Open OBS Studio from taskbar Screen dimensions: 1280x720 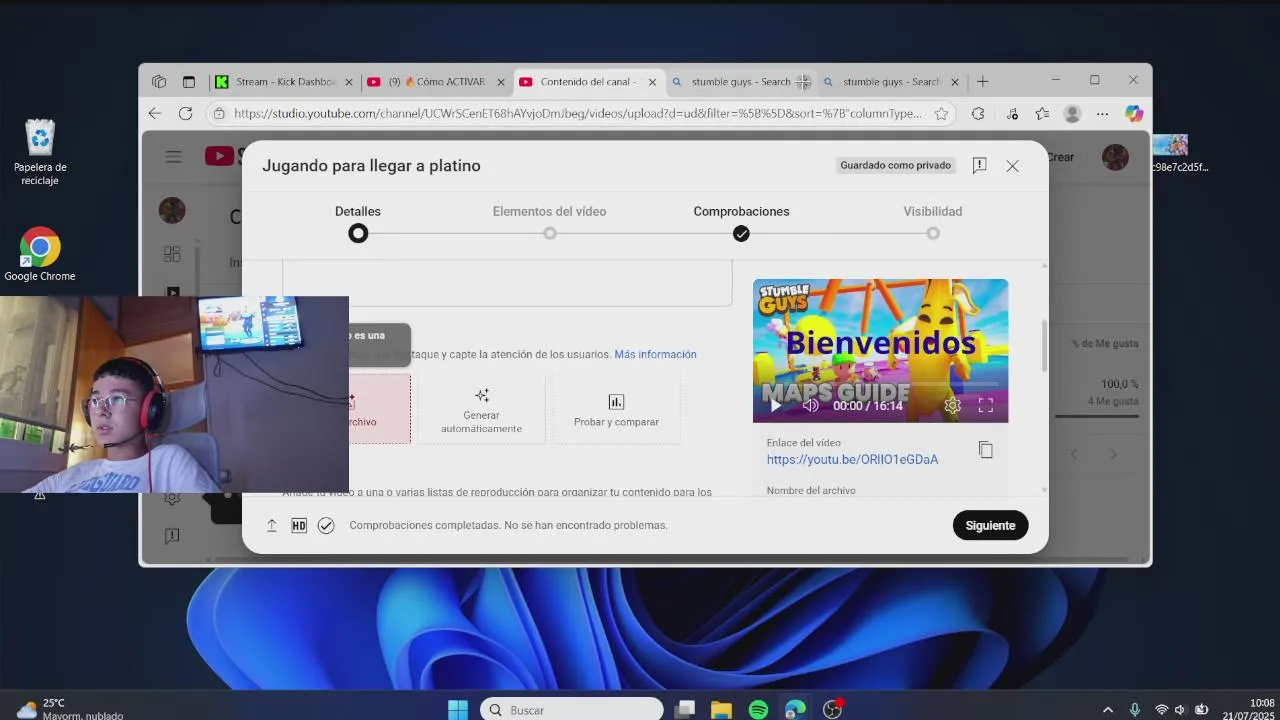pos(832,710)
